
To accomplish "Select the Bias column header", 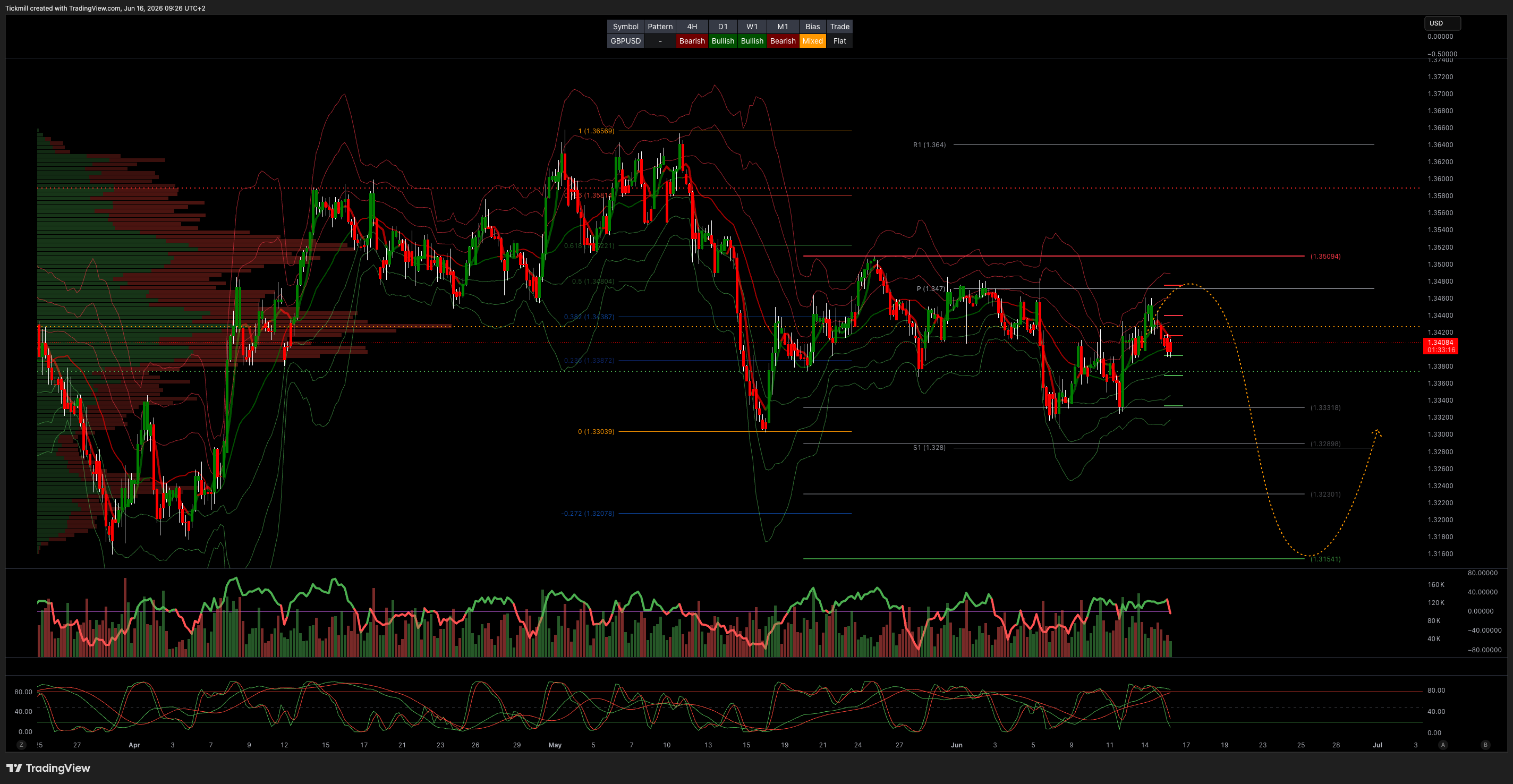I will 813,27.
